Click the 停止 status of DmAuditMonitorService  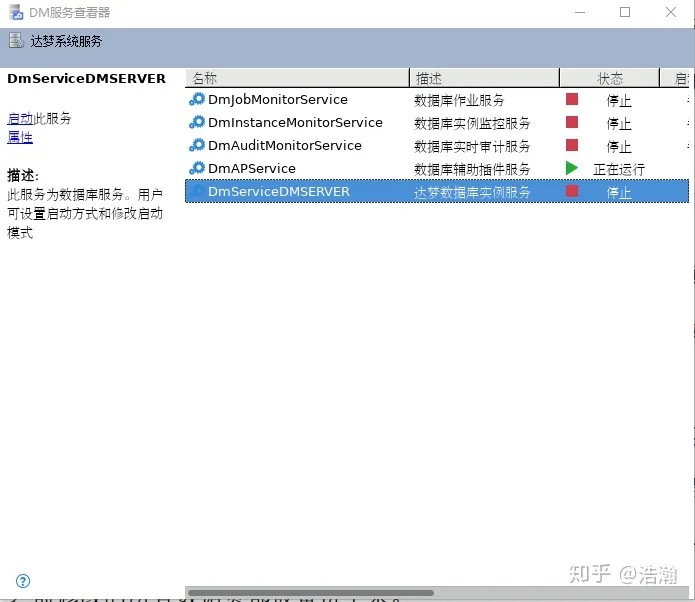619,147
